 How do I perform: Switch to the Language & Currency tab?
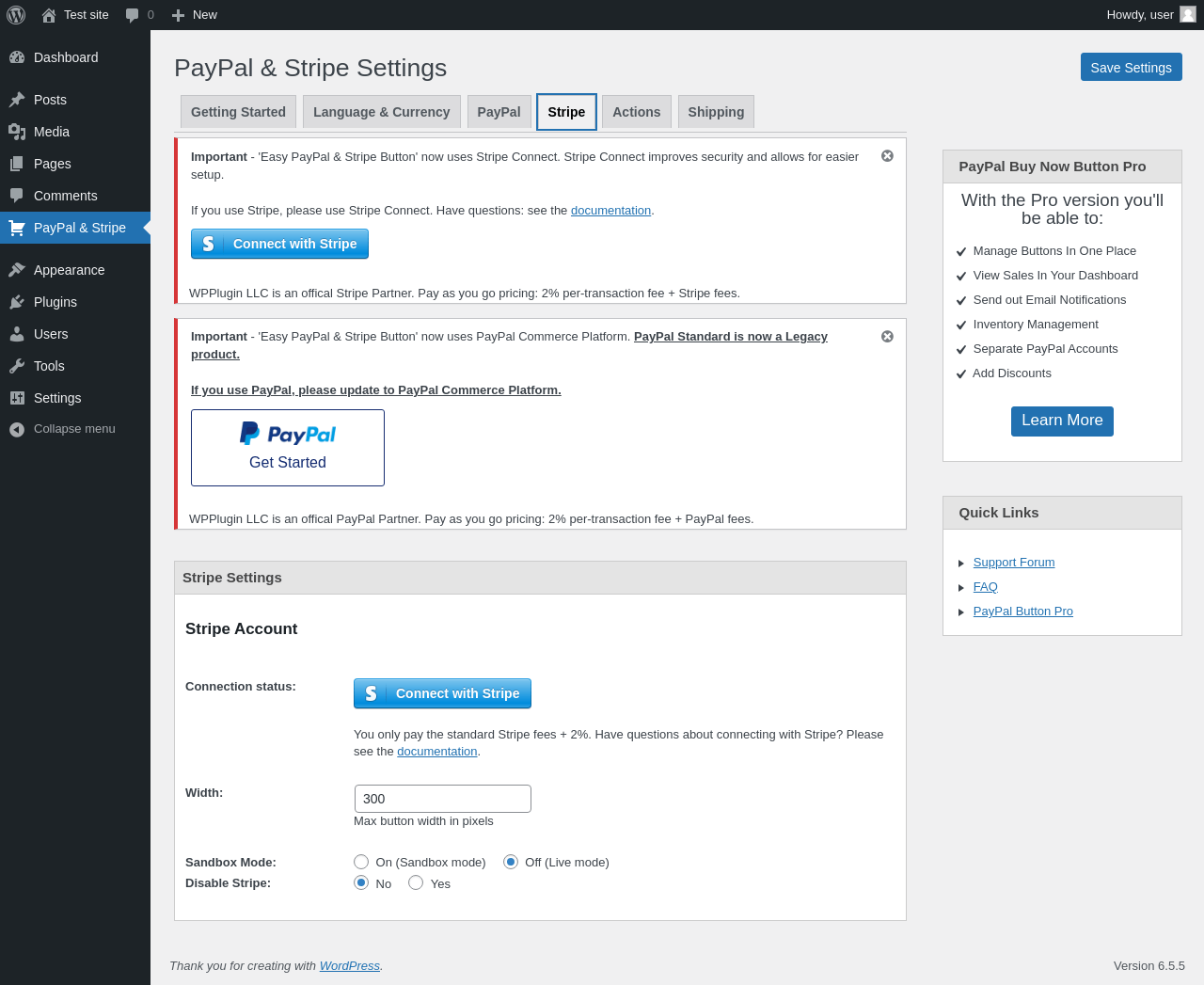[x=381, y=112]
